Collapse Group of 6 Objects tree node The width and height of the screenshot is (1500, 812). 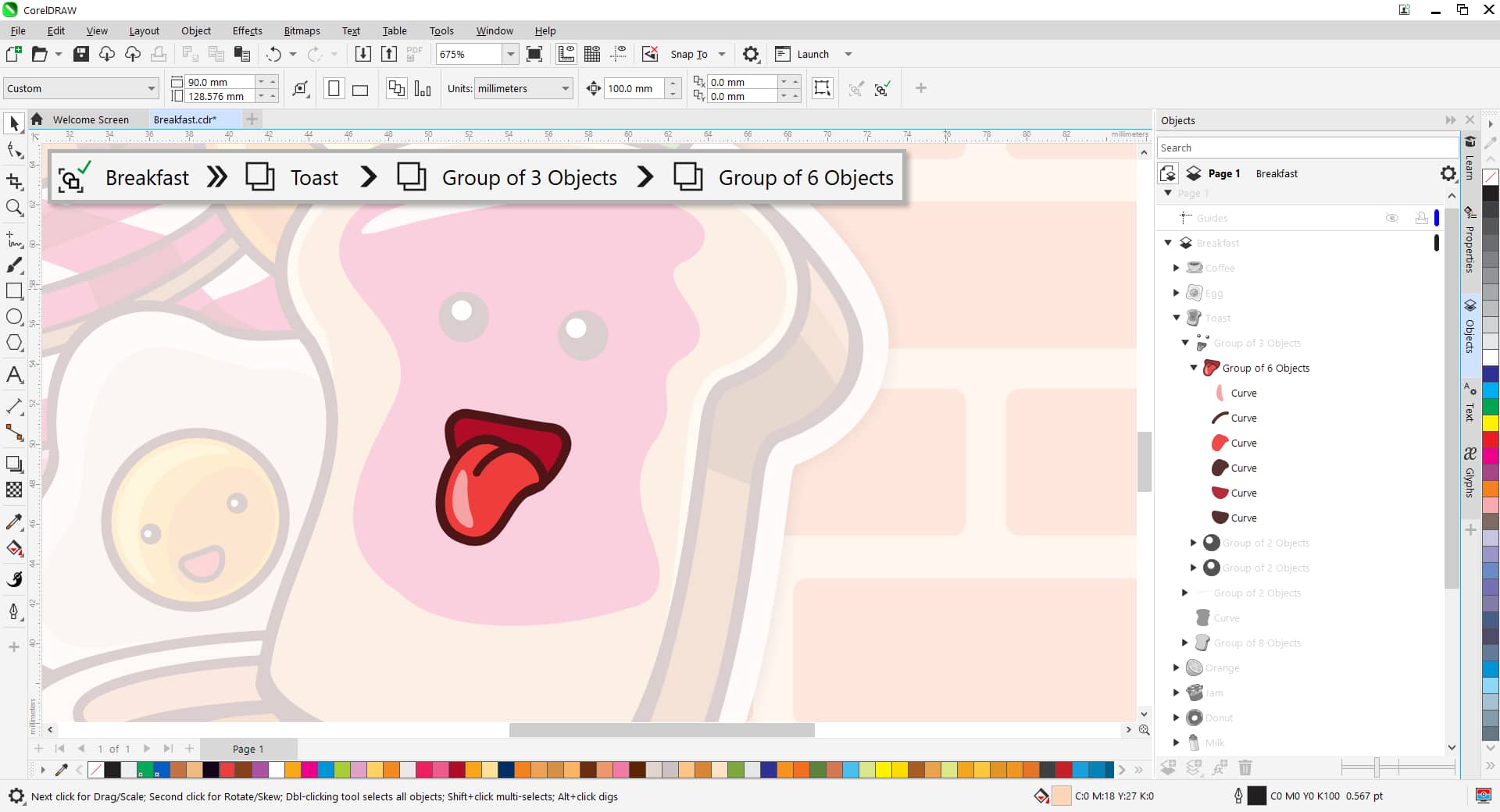1194,368
